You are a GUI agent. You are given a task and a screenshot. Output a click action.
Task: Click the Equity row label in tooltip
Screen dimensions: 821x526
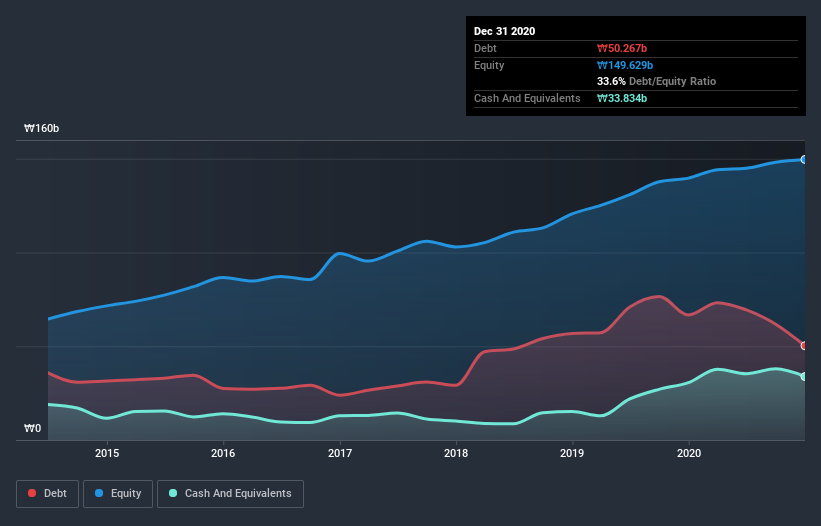point(489,65)
